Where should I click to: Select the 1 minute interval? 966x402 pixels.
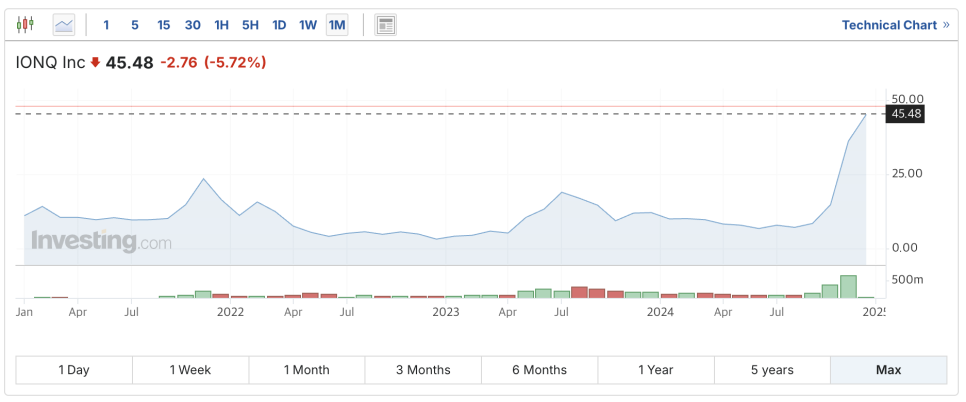click(x=106, y=25)
